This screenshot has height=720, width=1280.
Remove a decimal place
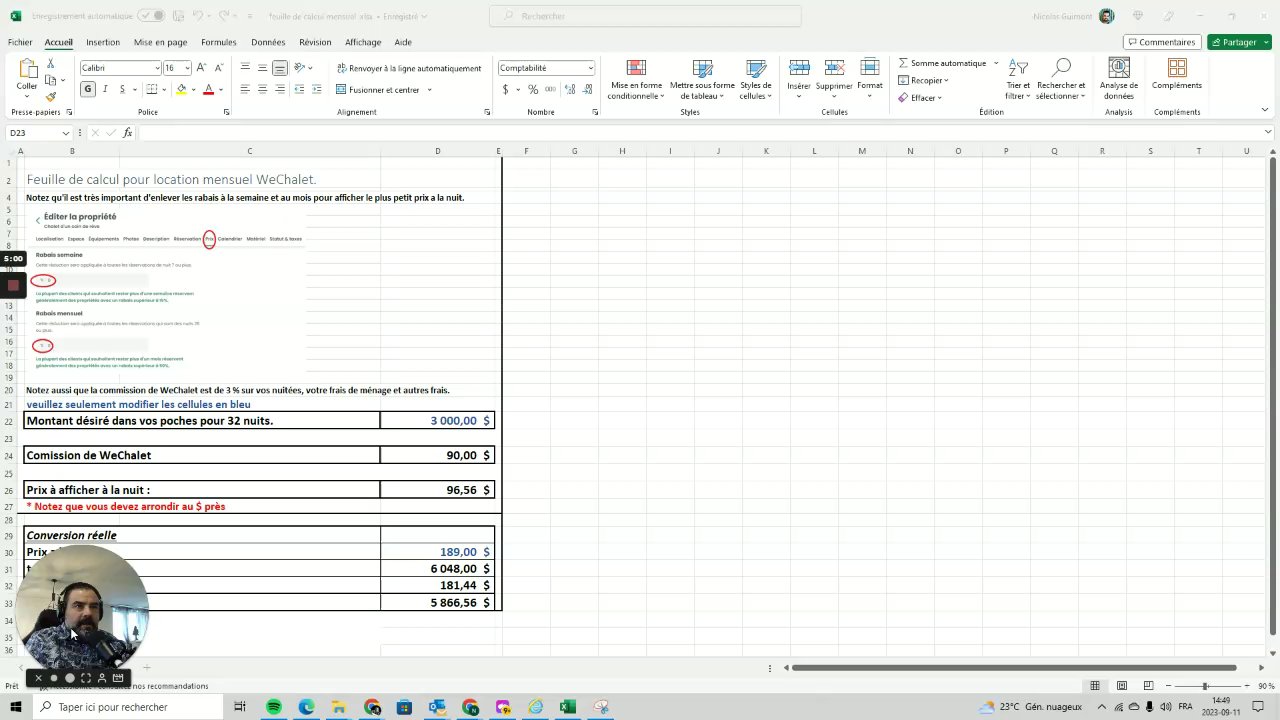pyautogui.click(x=586, y=89)
